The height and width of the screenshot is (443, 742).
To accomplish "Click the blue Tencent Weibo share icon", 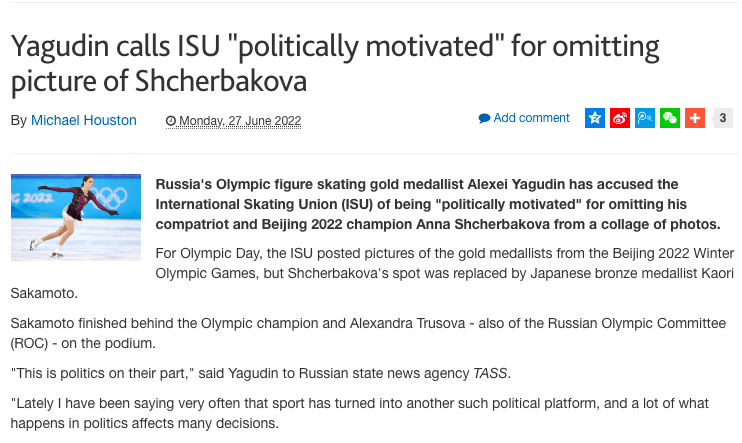I will [x=645, y=118].
